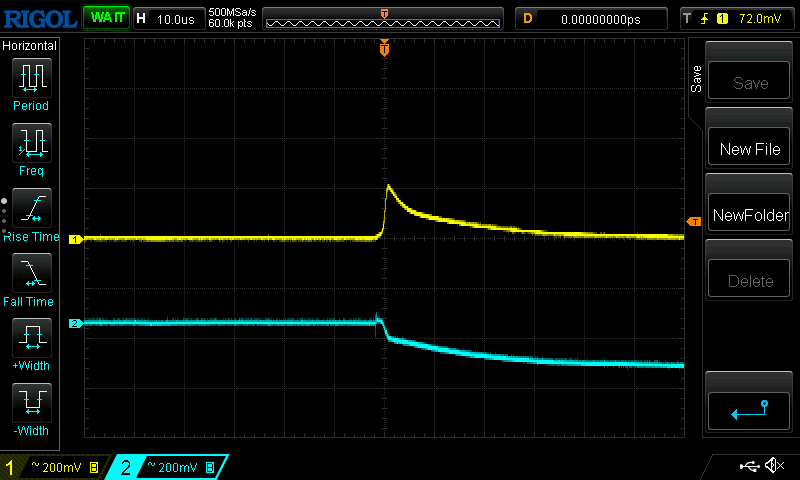Select the Rise Time measurement icon
The height and width of the screenshot is (480, 800).
click(31, 207)
